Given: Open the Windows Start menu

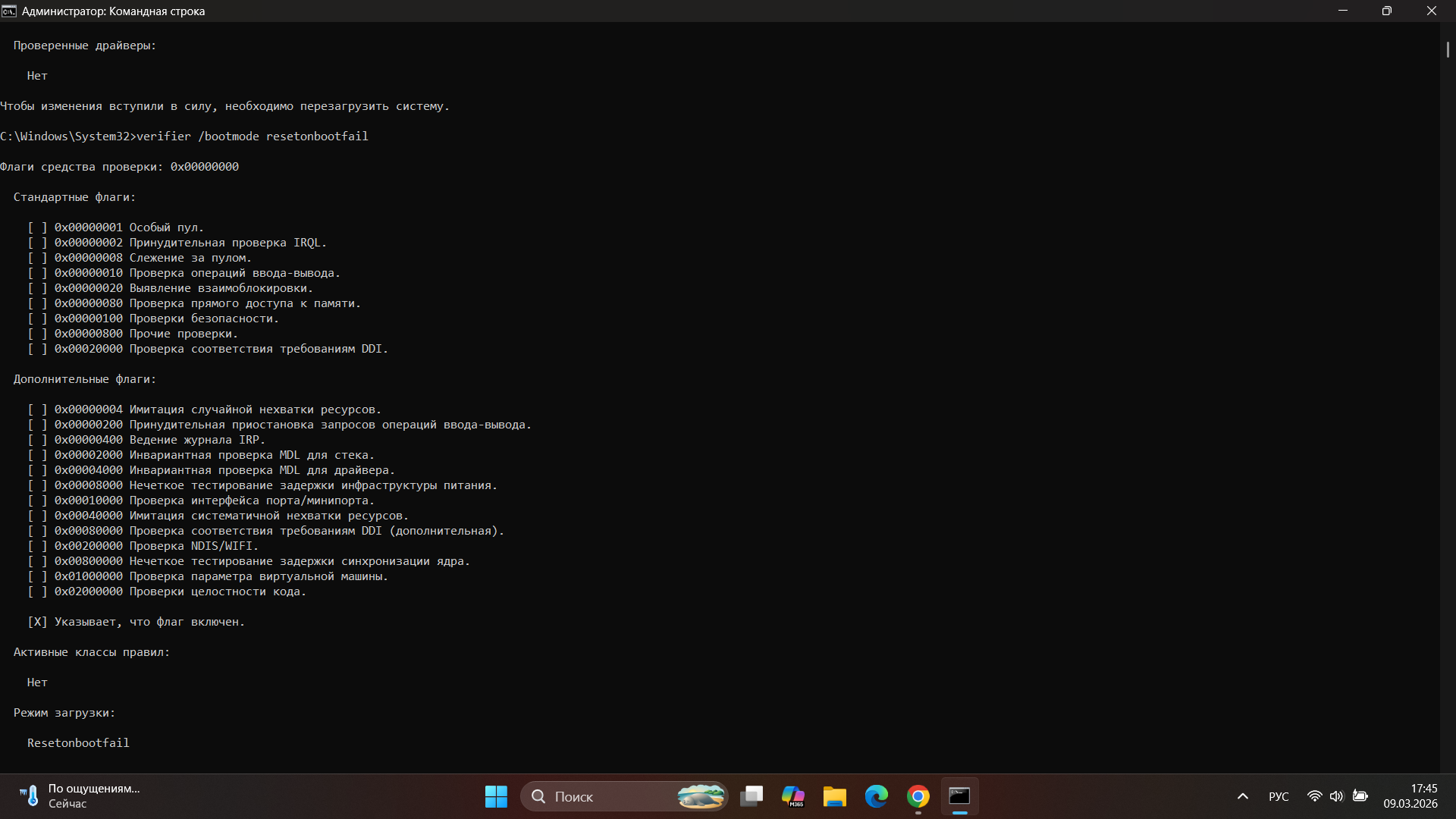Looking at the screenshot, I should (496, 796).
